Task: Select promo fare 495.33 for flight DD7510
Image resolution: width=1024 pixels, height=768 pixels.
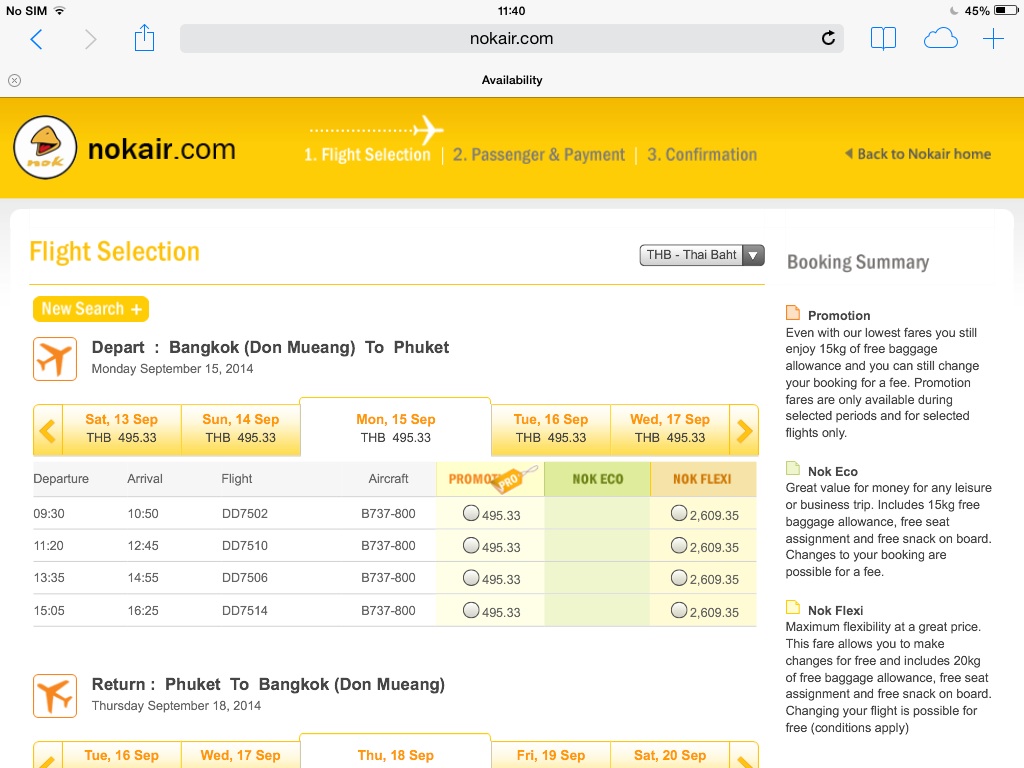Action: [471, 545]
